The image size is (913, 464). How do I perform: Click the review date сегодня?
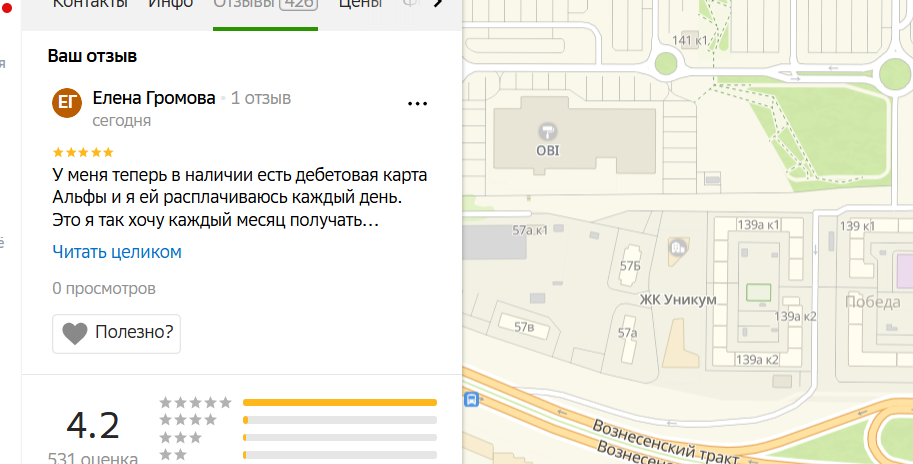122,121
